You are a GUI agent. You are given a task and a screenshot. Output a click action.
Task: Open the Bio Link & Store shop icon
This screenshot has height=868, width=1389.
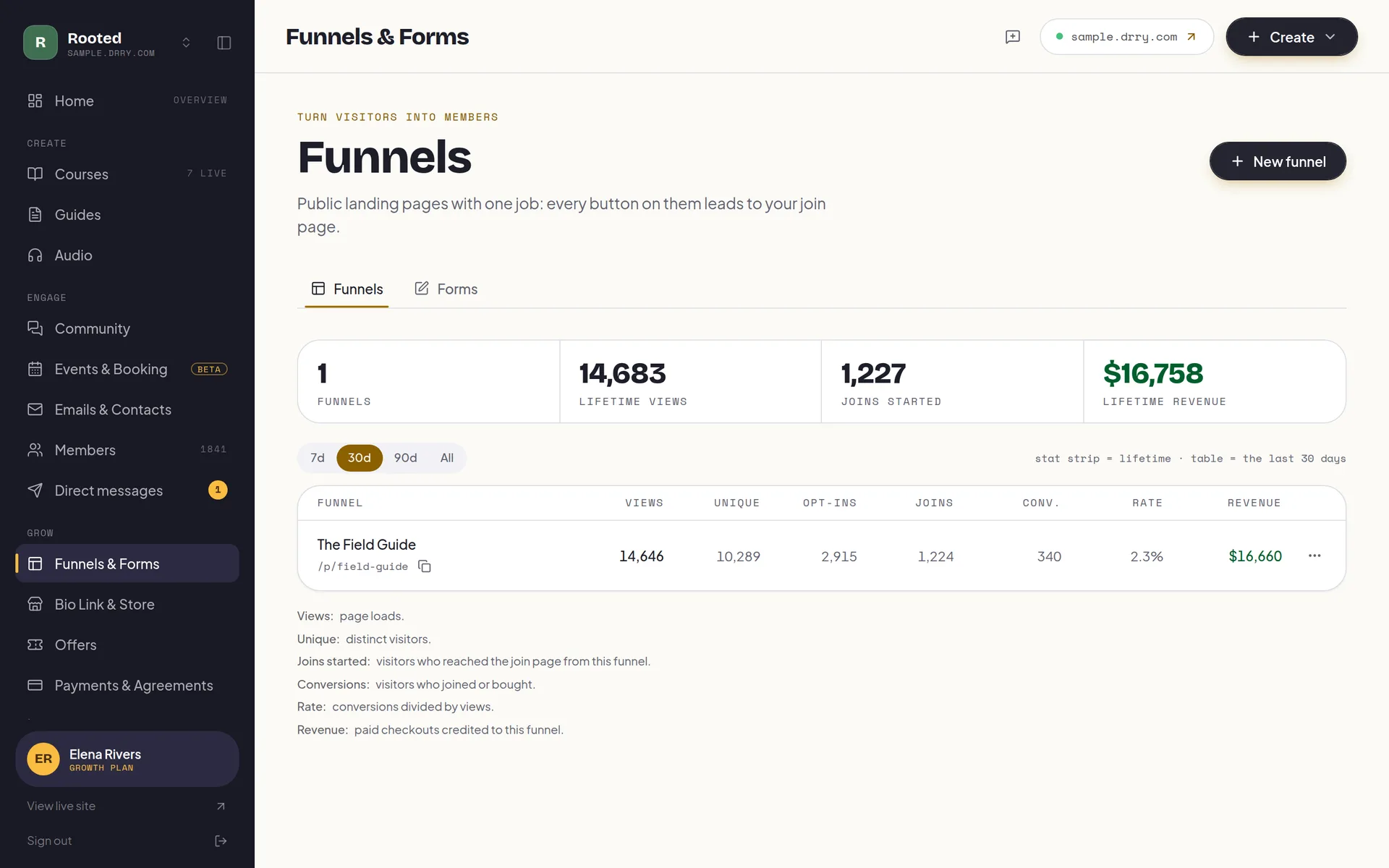[x=35, y=604]
